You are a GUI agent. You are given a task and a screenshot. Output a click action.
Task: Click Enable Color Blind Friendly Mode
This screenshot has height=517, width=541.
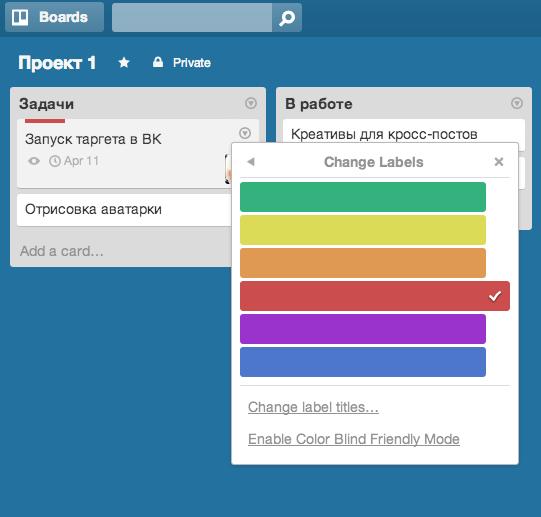(354, 439)
